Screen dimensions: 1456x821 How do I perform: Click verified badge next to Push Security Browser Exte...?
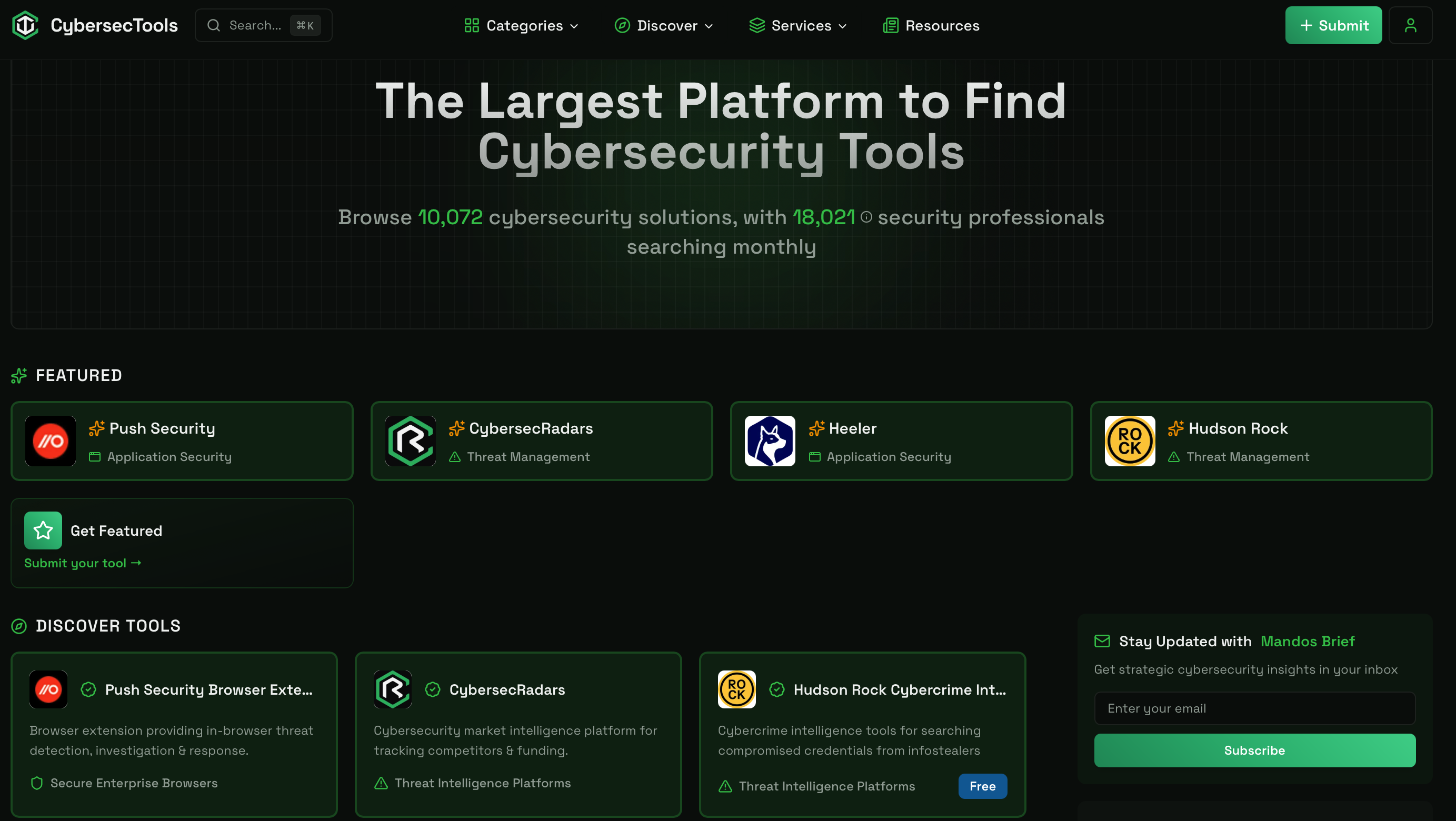(x=88, y=689)
